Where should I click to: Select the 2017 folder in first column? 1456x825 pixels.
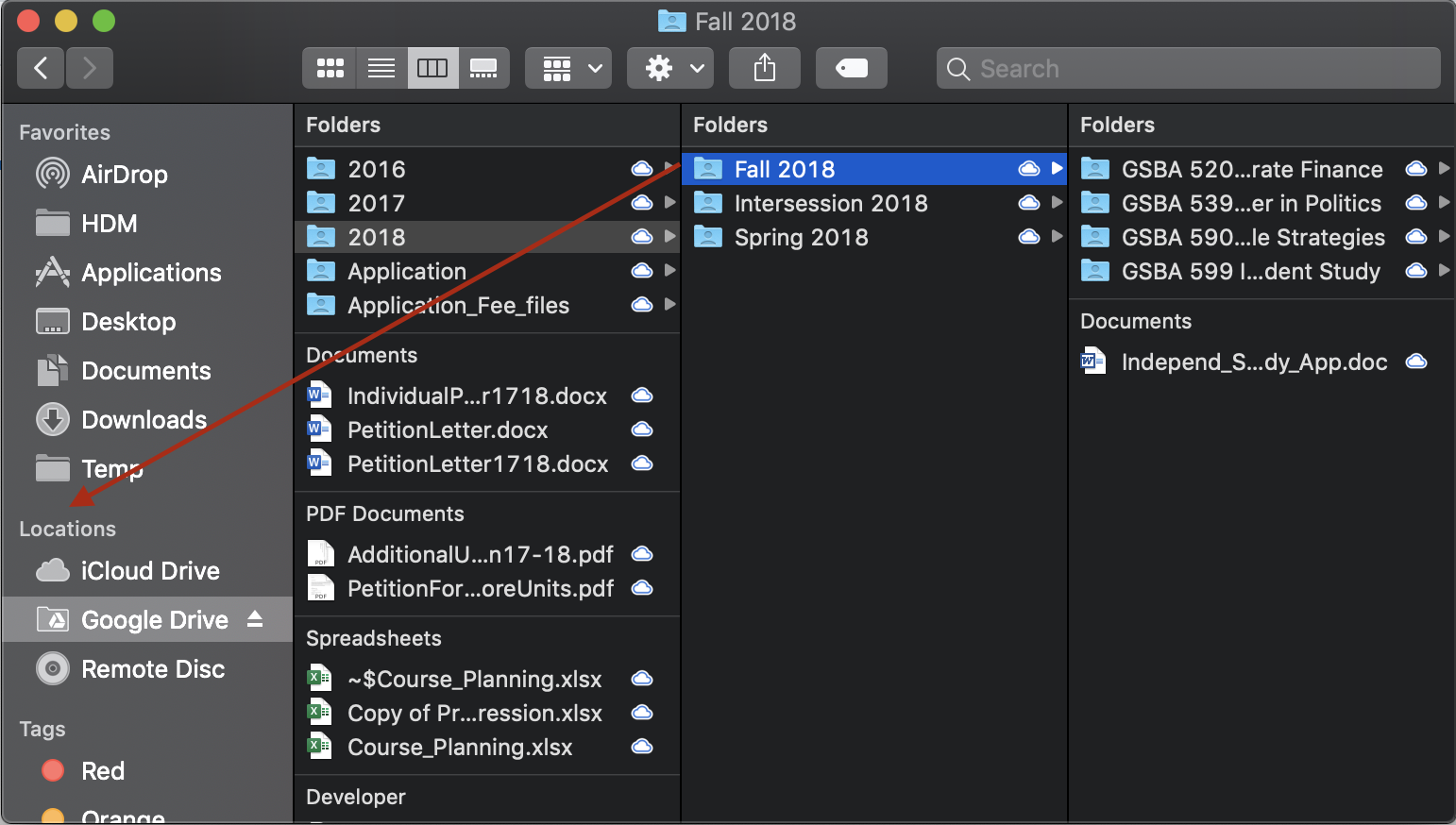click(x=376, y=204)
